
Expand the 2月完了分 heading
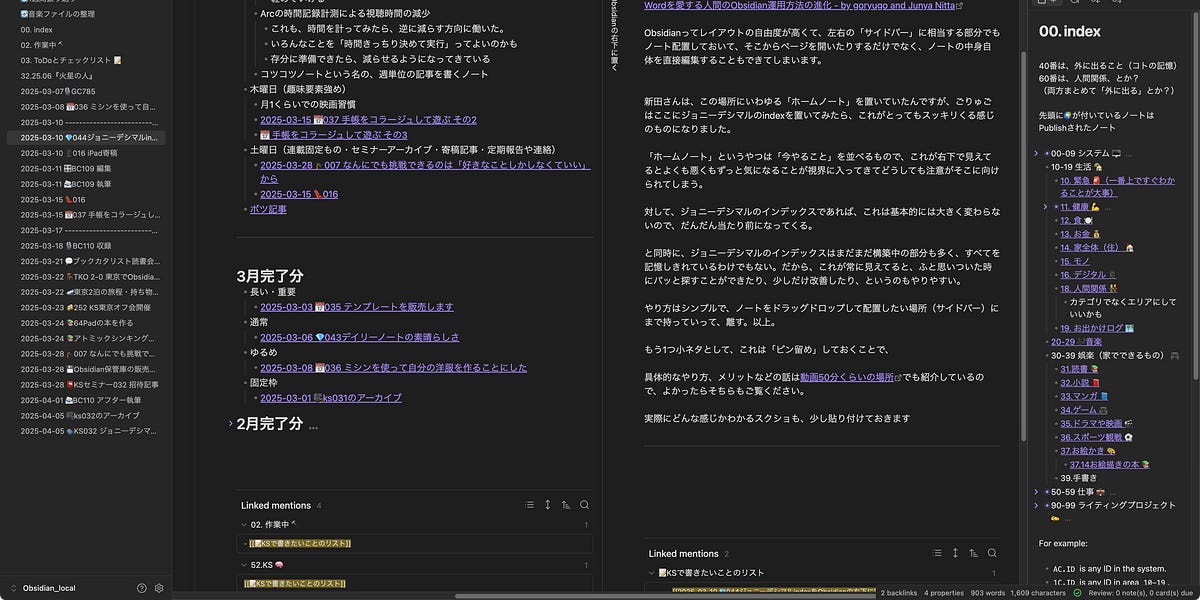tap(230, 424)
